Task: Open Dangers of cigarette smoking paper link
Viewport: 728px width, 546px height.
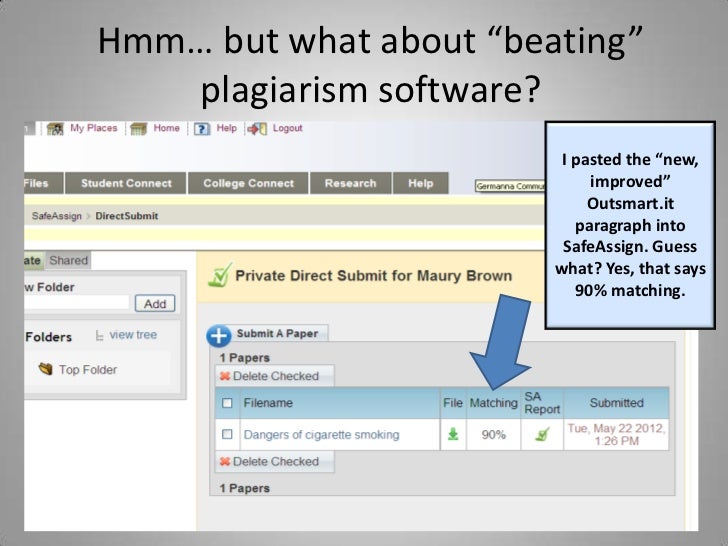Action: pyautogui.click(x=321, y=435)
